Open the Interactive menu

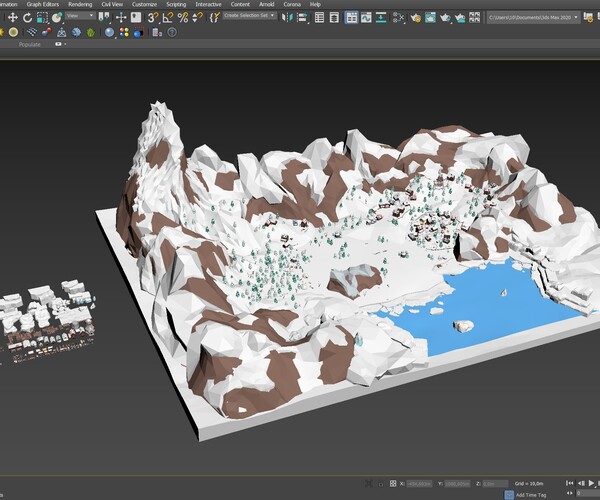[208, 5]
